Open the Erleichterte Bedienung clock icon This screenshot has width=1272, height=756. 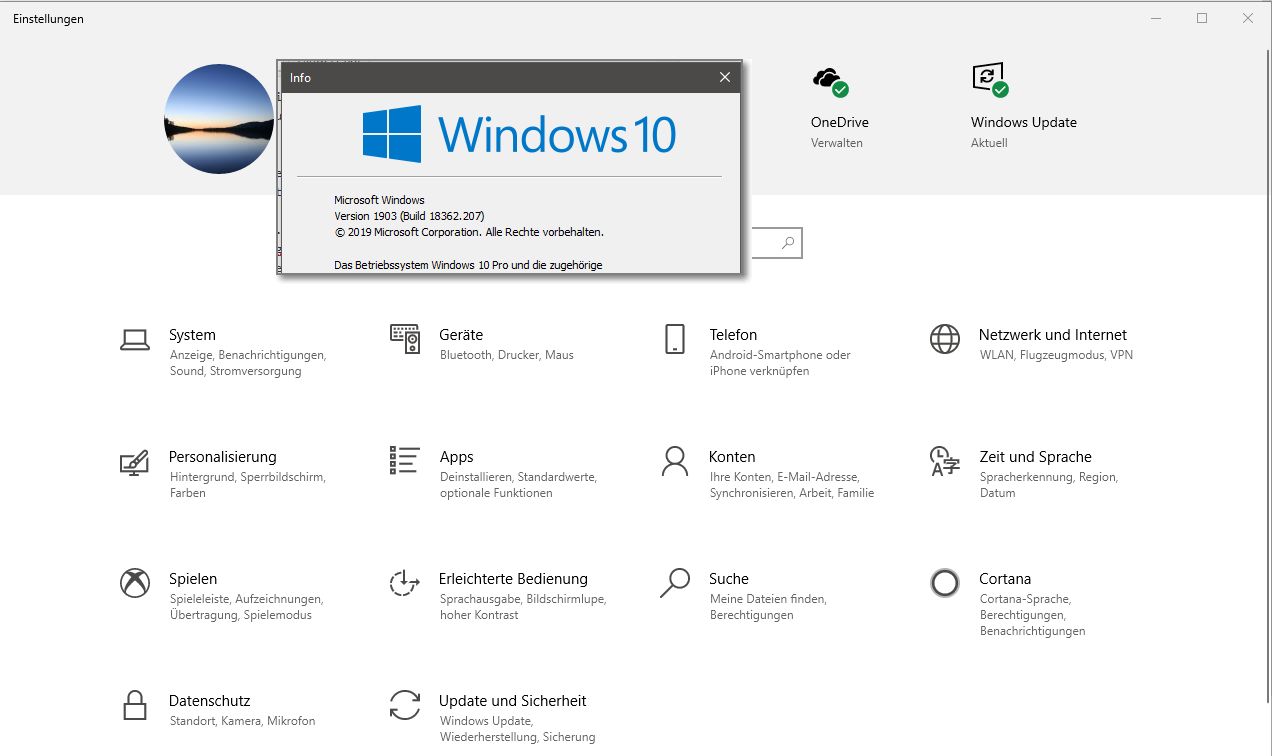click(404, 583)
